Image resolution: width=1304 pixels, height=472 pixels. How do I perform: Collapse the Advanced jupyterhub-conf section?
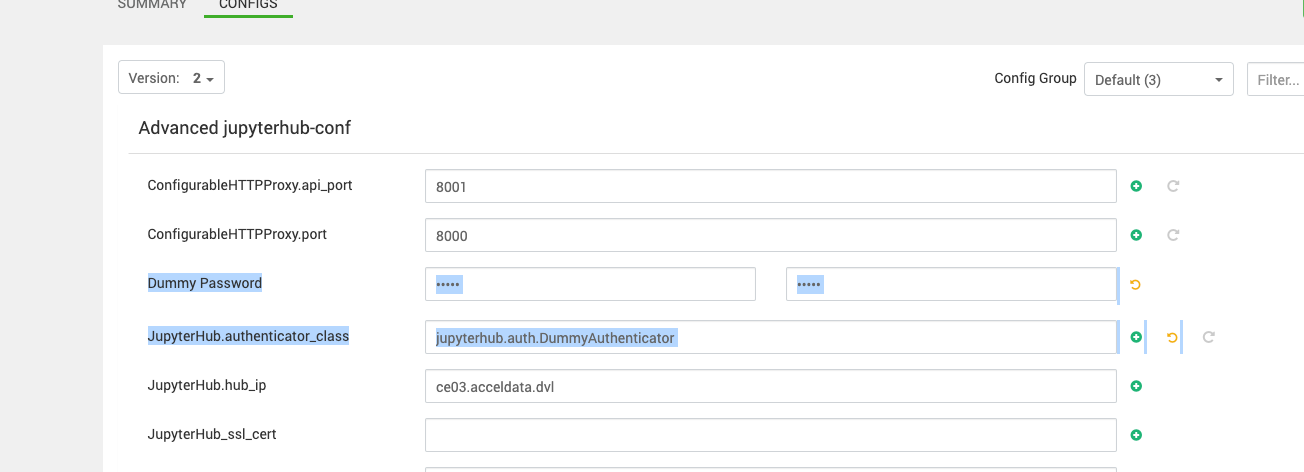point(244,128)
